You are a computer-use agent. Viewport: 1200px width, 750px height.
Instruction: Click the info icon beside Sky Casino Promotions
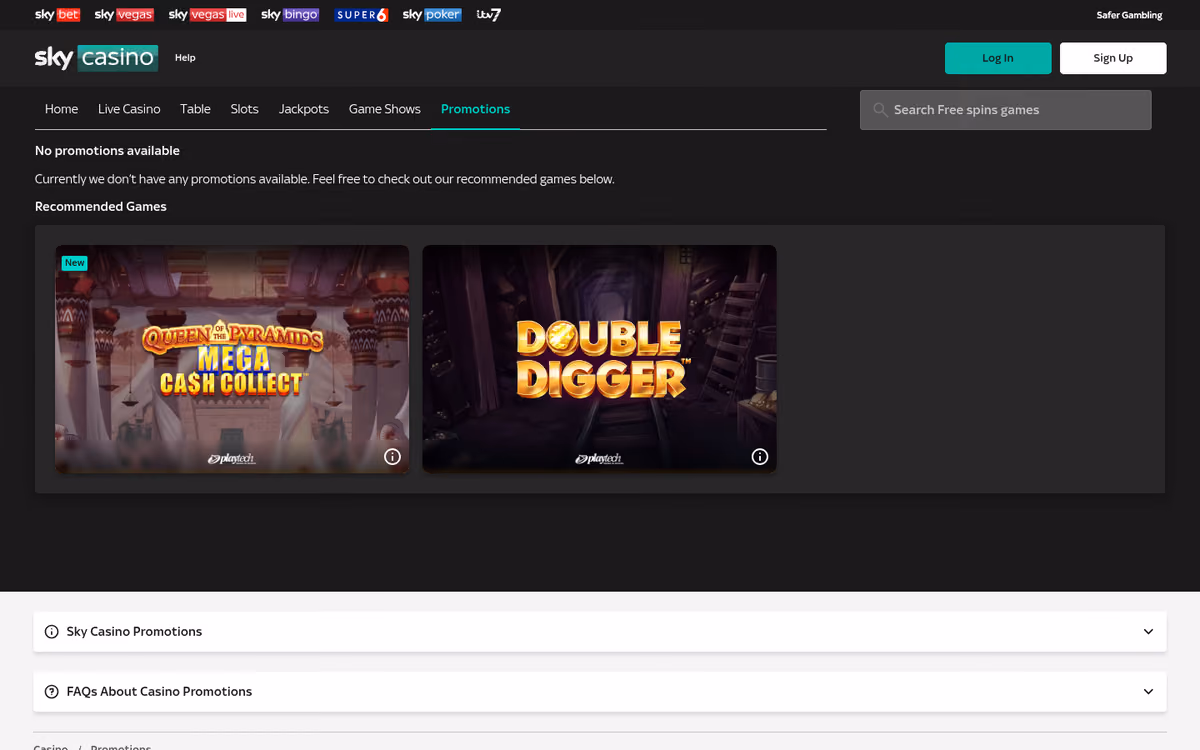click(52, 632)
